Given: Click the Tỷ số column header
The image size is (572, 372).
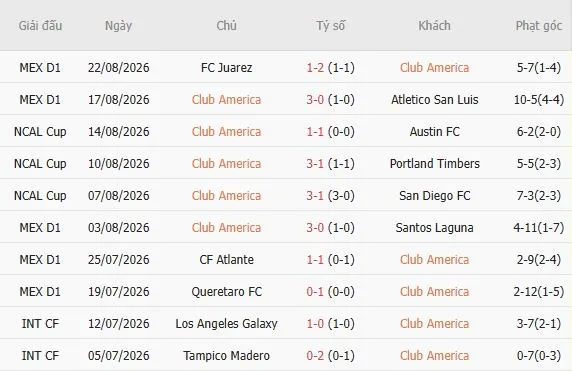Looking at the screenshot, I should pyautogui.click(x=331, y=26).
